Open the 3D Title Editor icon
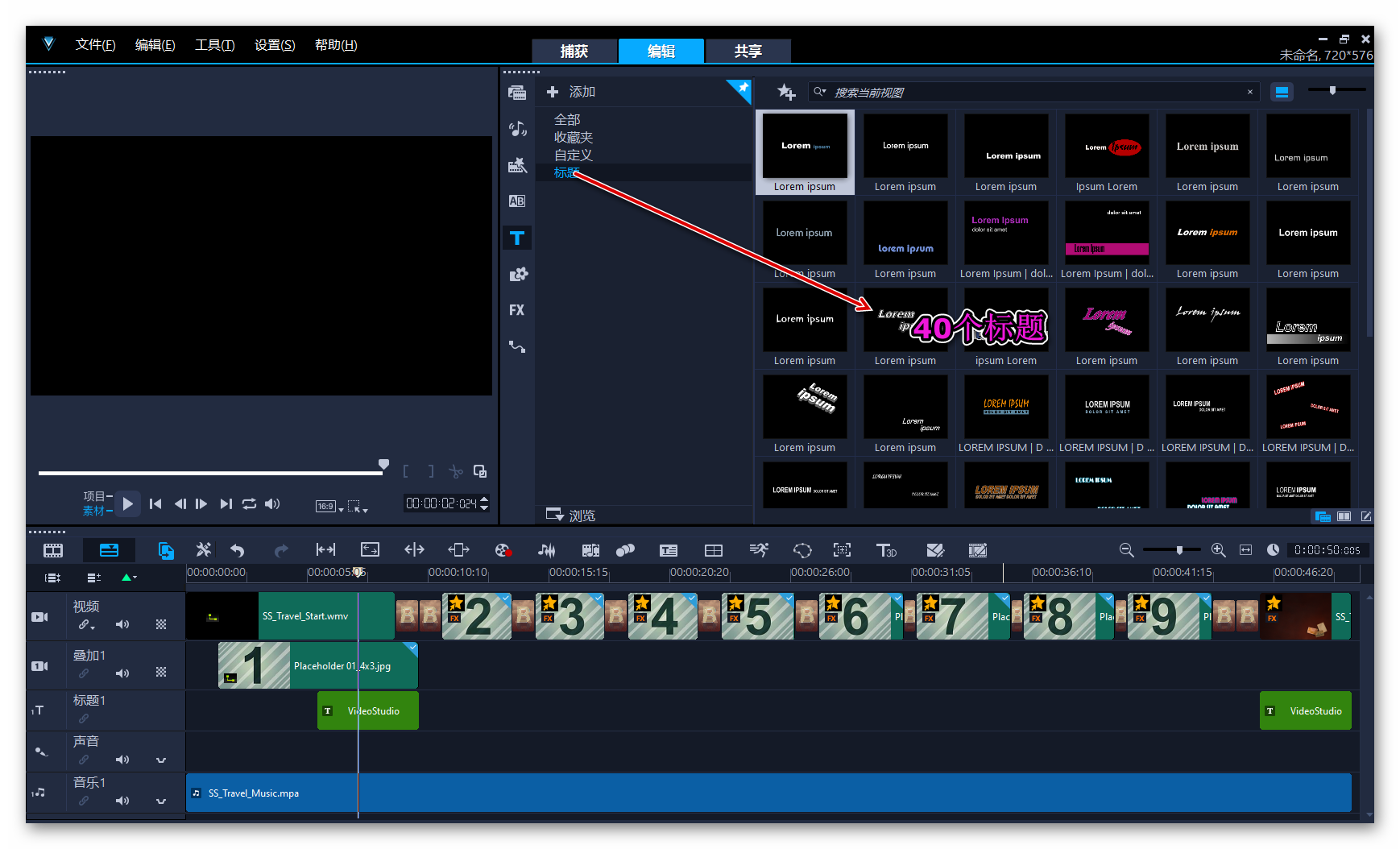Image resolution: width=1400 pixels, height=849 pixels. click(886, 550)
